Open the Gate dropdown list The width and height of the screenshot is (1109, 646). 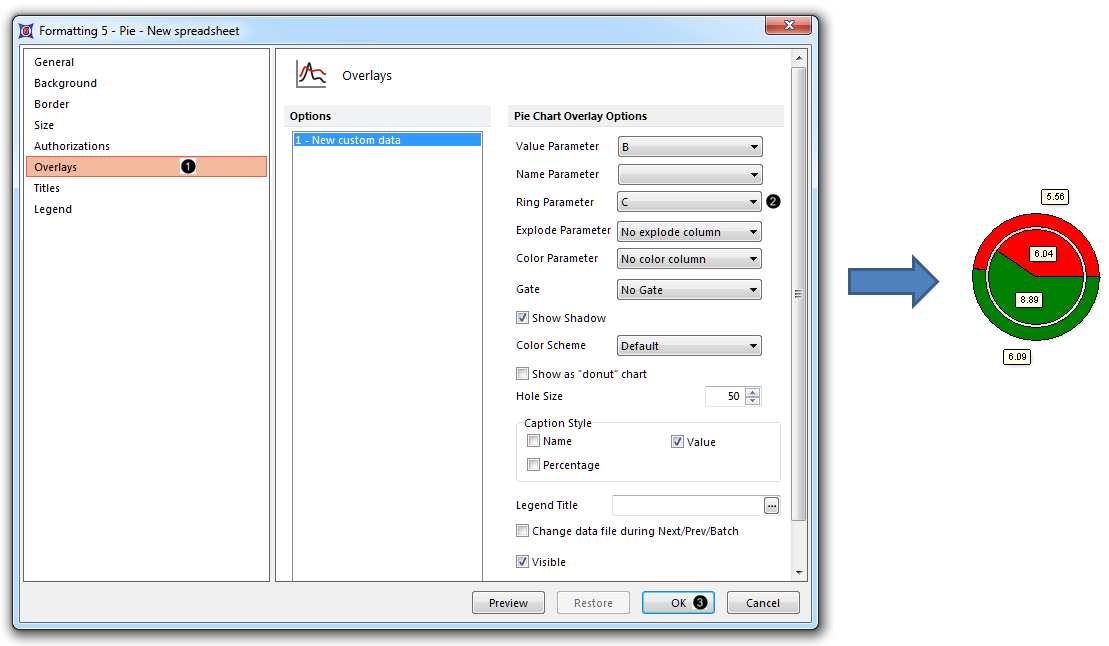[689, 290]
